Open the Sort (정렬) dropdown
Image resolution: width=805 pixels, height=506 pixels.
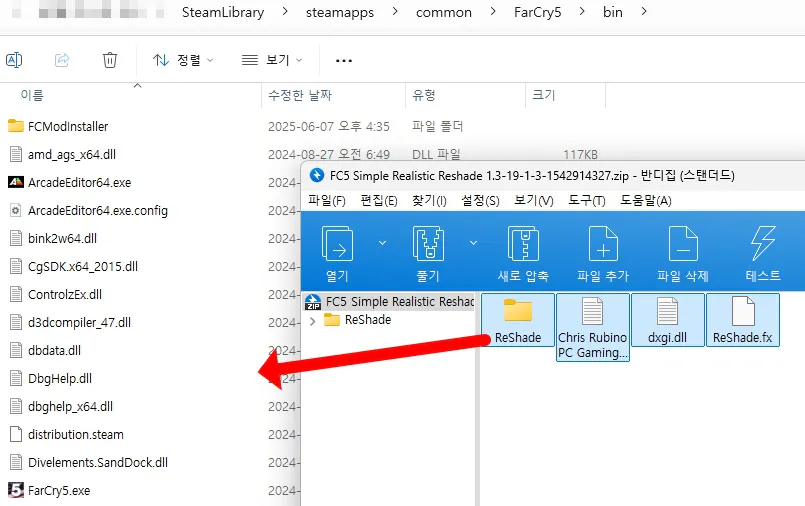click(183, 60)
